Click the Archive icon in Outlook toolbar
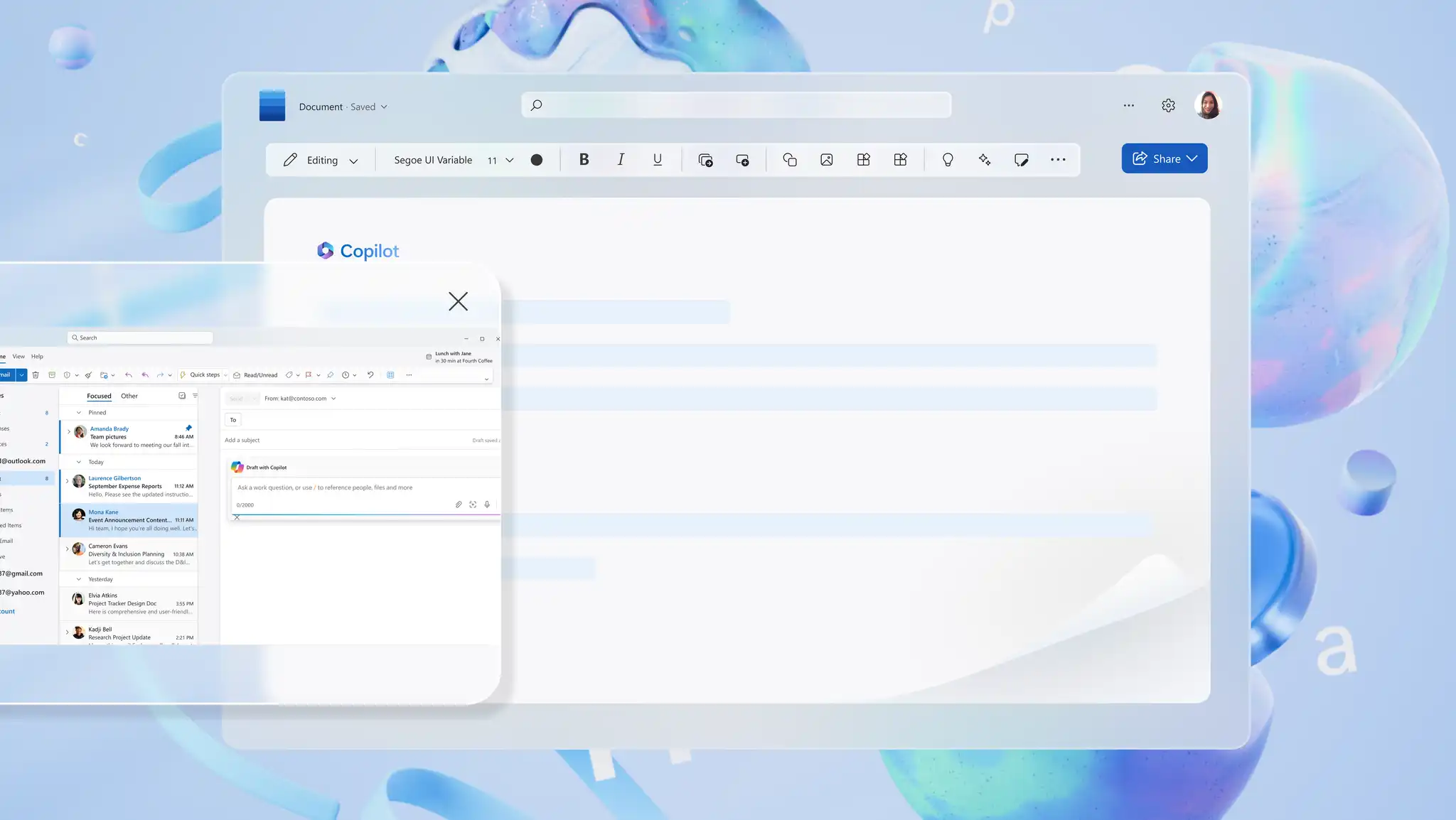The width and height of the screenshot is (1456, 820). coord(52,375)
